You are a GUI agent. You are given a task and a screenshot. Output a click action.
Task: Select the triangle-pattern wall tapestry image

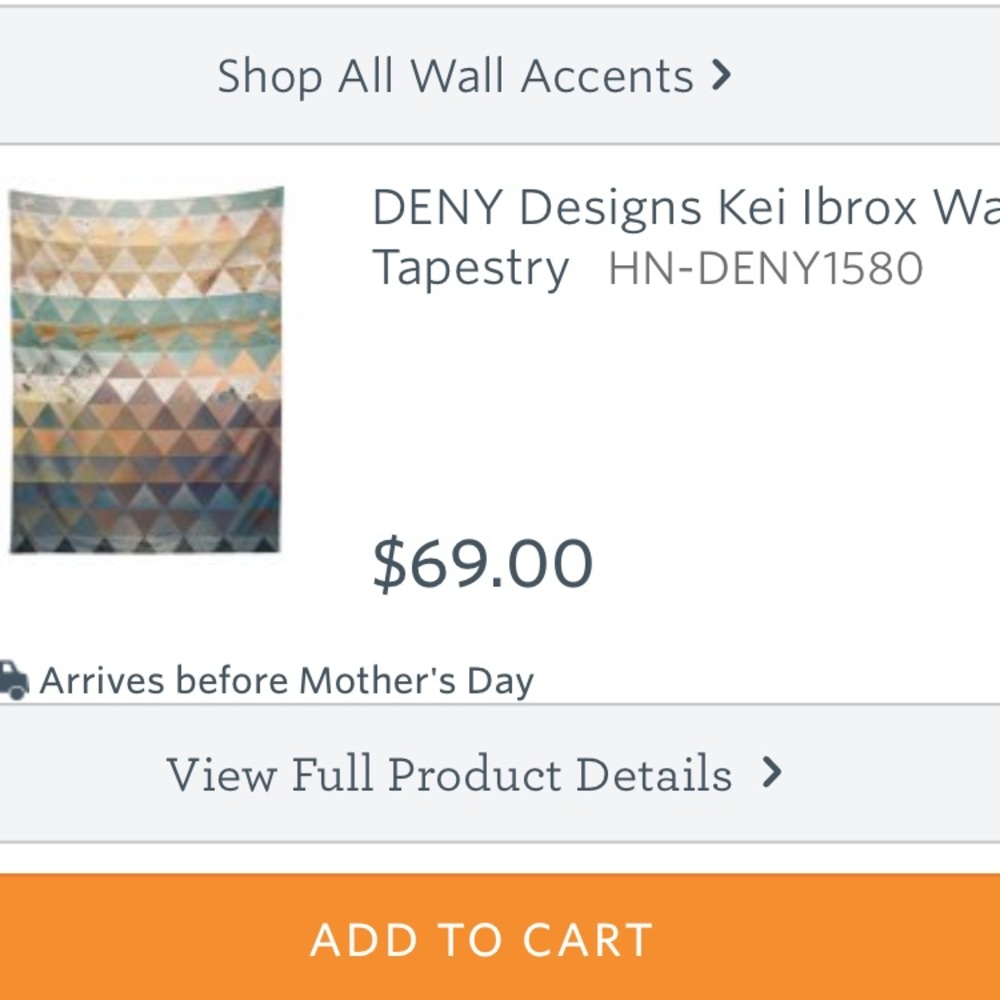(x=145, y=370)
